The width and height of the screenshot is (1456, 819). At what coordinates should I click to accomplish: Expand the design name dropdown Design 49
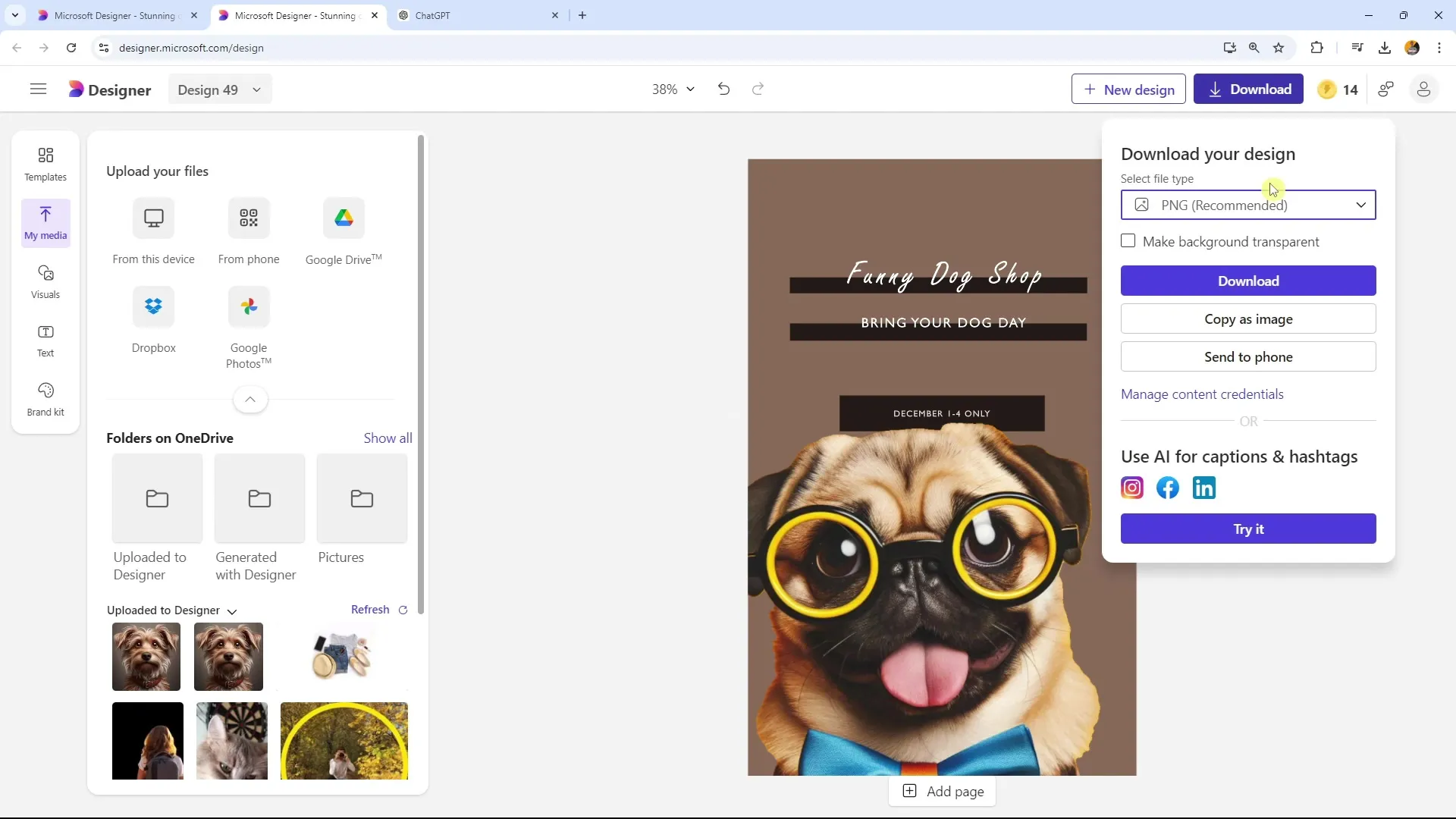pos(256,89)
